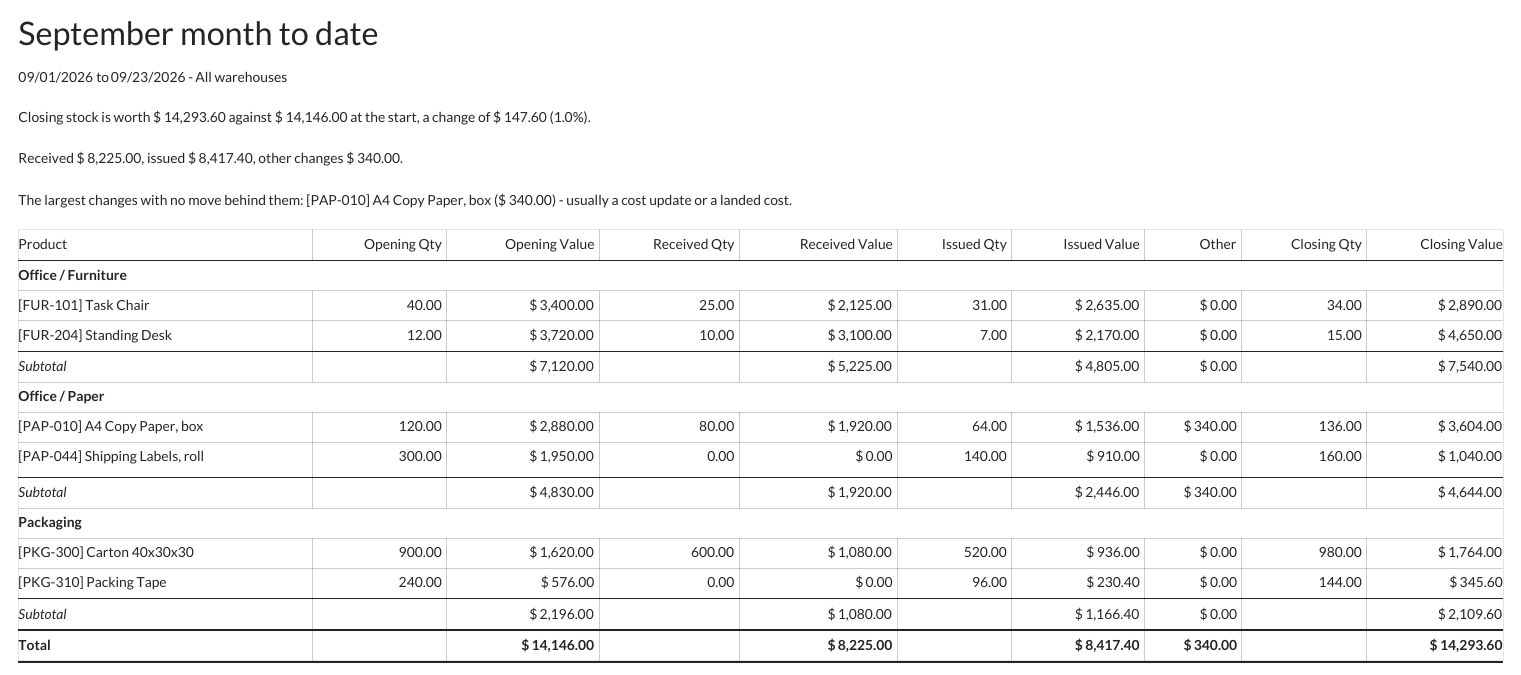Click Standing Desk closing value $ 4,650.00
Screen dimensions: 1521x675
(1469, 335)
